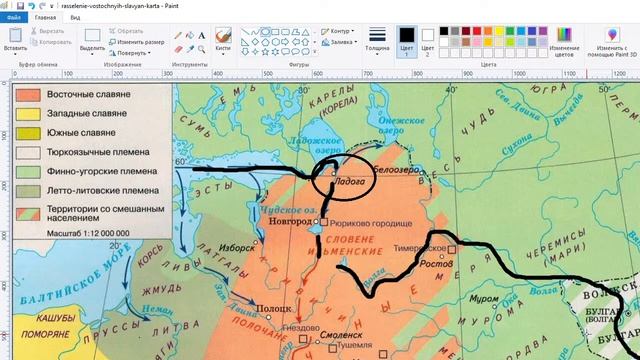Viewport: 640px width, 360px height.
Task: Click the Save icon in quick access toolbar
Action: (x=20, y=6)
